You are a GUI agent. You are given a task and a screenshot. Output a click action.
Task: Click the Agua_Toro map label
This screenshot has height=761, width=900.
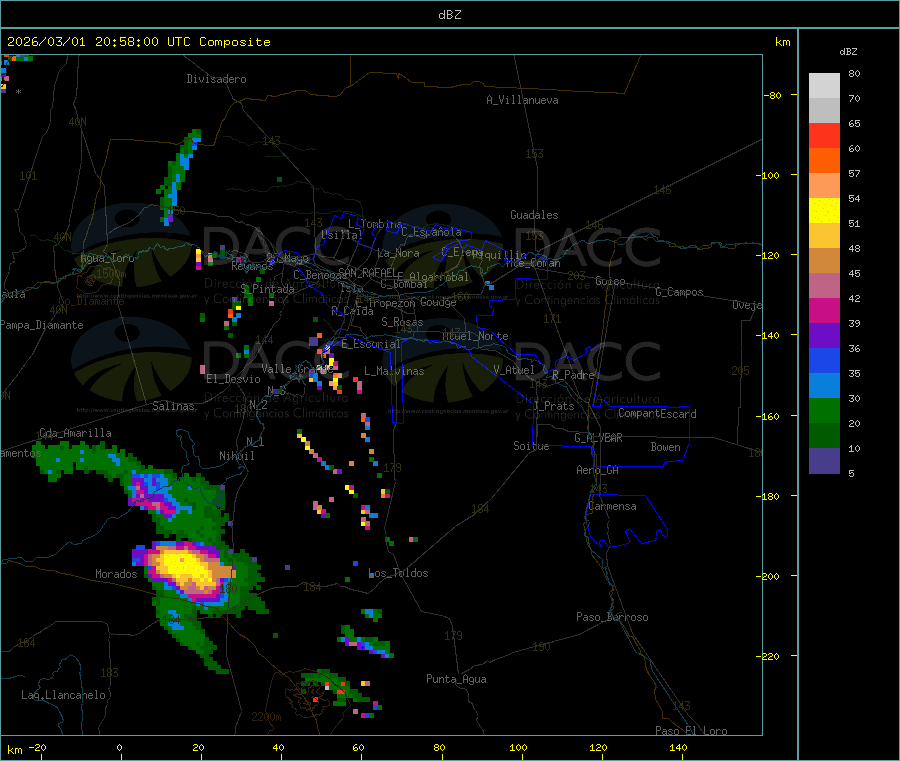[107, 258]
